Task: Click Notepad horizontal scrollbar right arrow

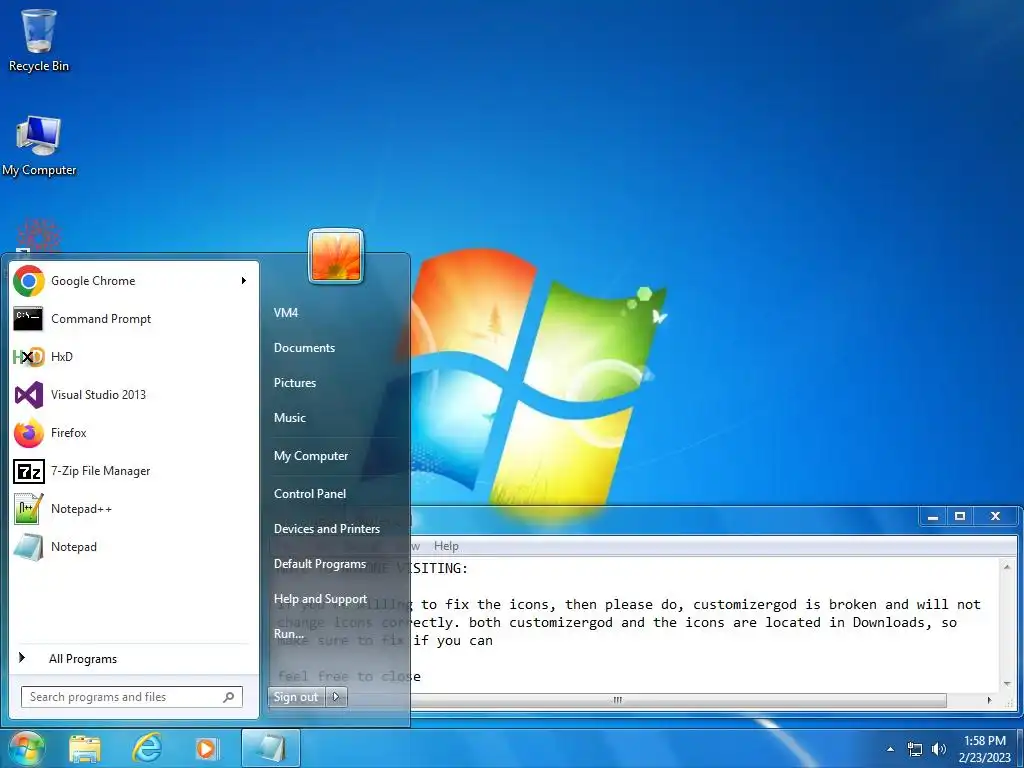Action: tap(990, 700)
